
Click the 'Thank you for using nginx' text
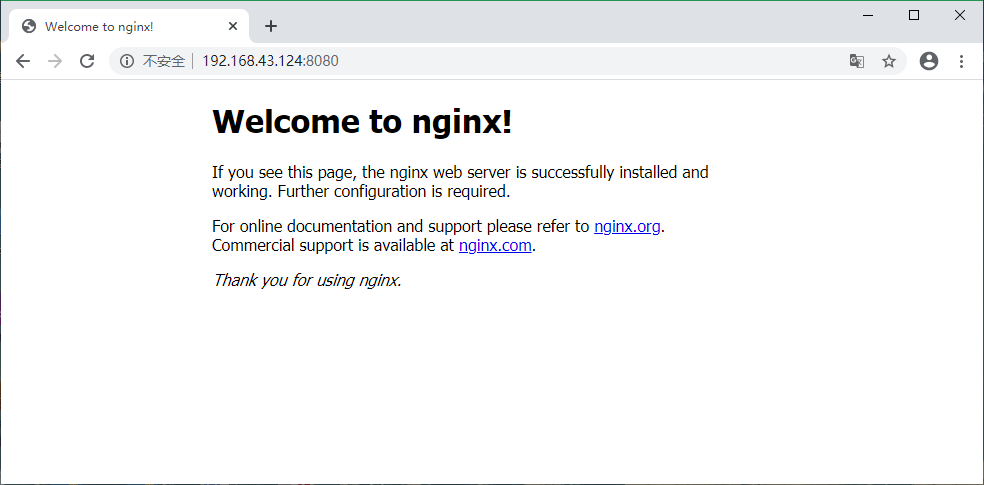(x=307, y=280)
